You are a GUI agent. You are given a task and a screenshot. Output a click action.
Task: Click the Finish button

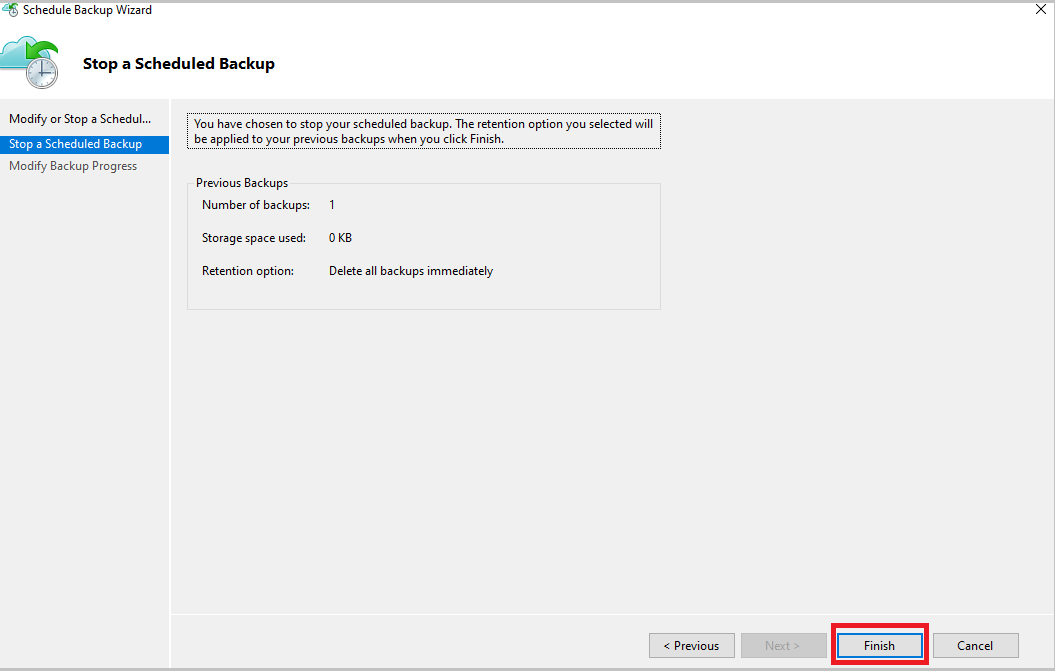click(x=879, y=645)
